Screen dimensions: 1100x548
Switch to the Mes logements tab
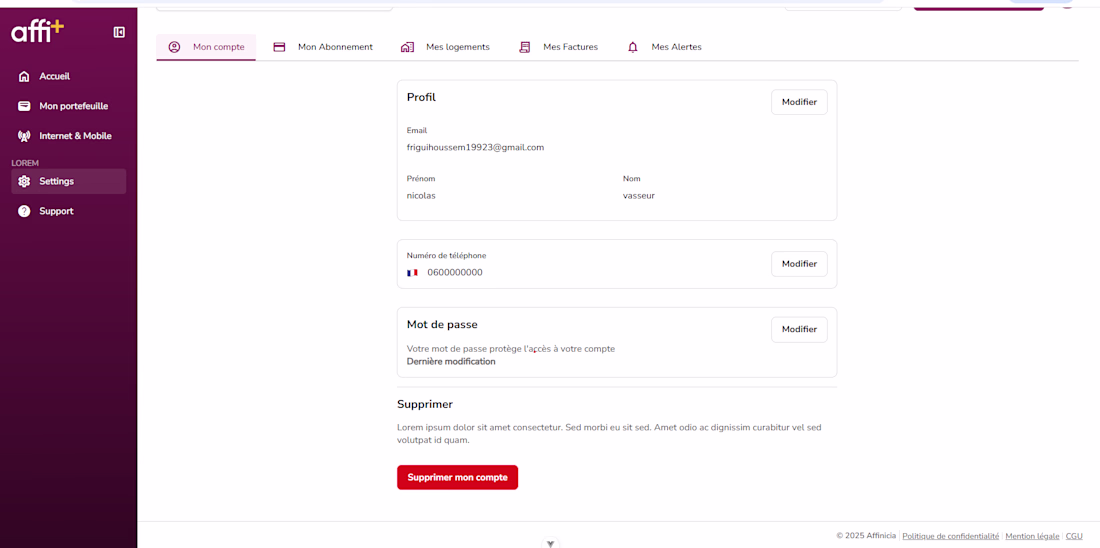pyautogui.click(x=445, y=47)
